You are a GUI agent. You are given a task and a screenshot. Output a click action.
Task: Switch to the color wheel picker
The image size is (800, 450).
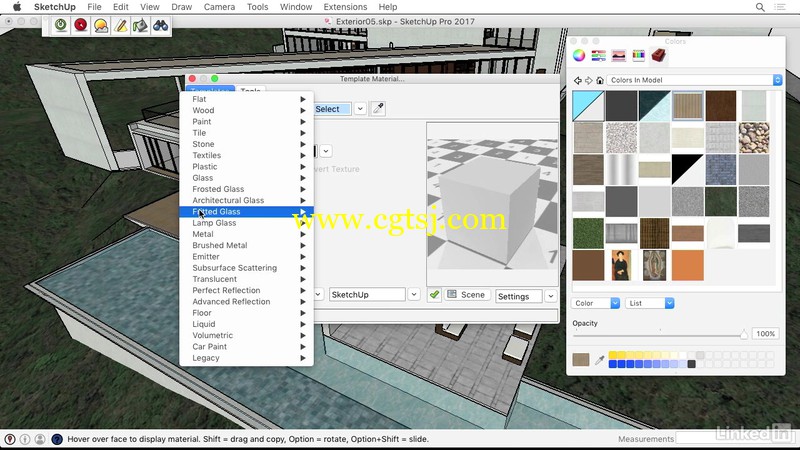579,55
